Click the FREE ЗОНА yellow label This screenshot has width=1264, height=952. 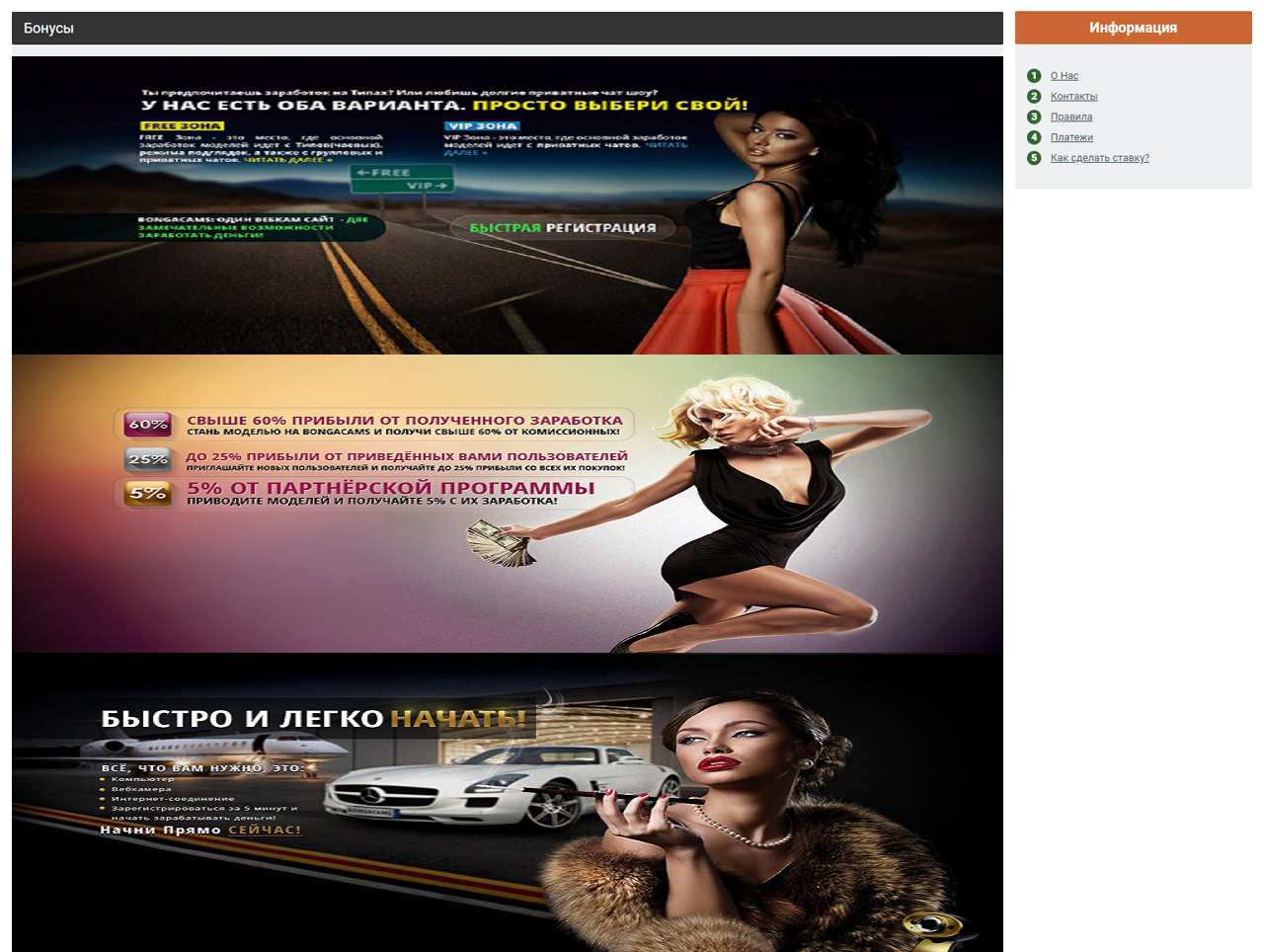point(182,125)
